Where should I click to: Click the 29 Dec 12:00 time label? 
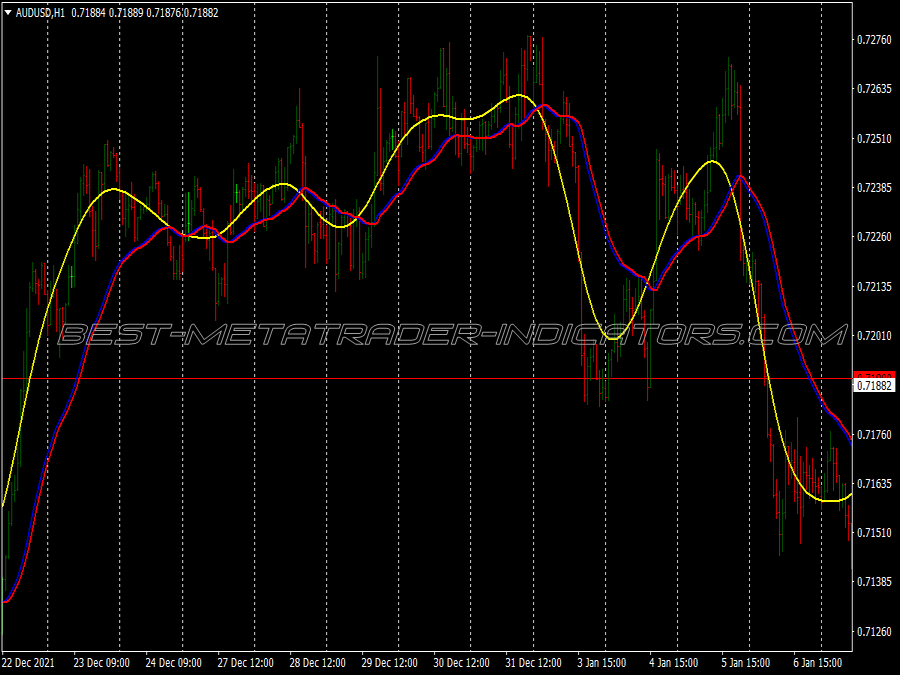point(390,663)
